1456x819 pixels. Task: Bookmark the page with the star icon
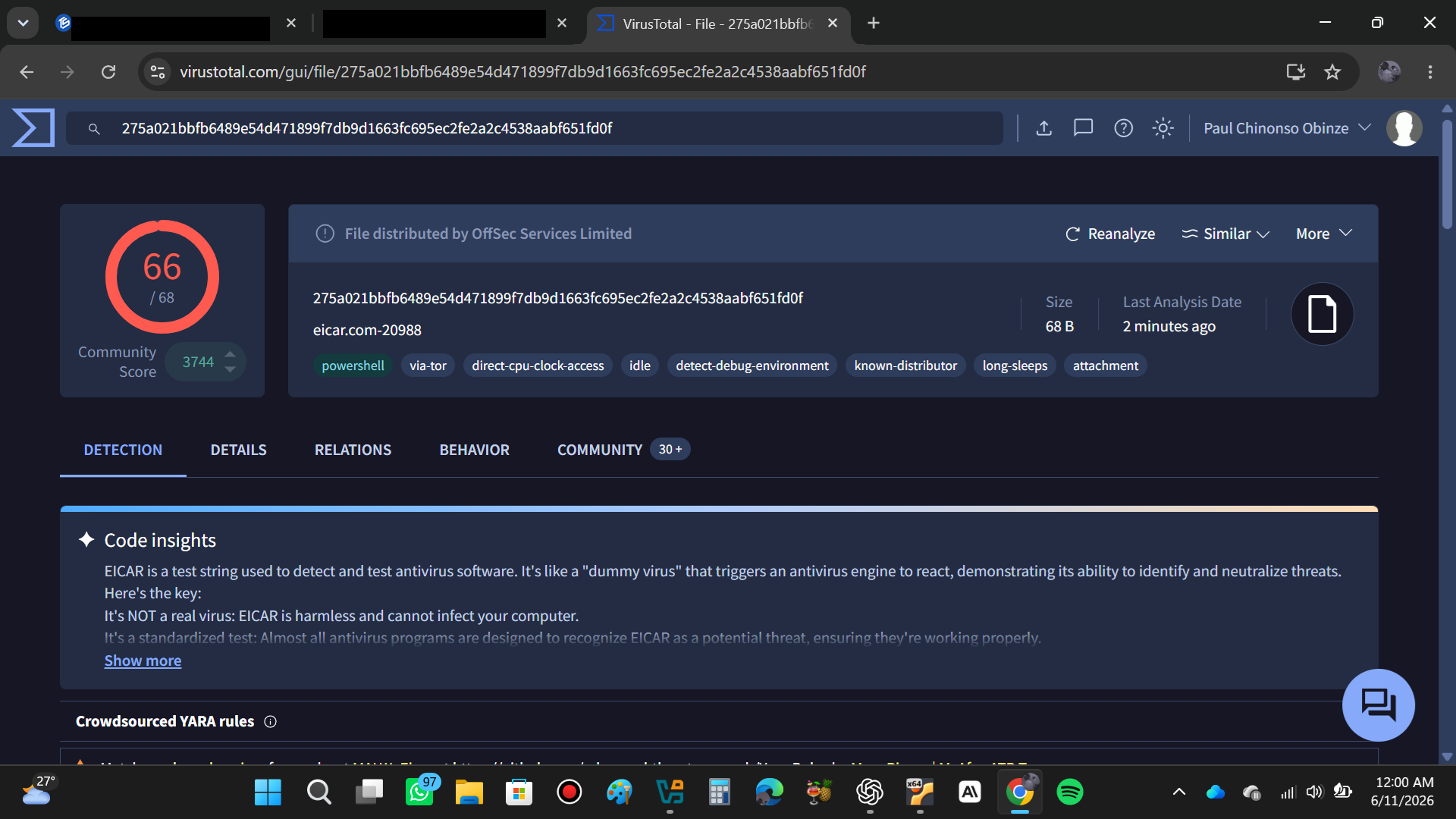pyautogui.click(x=1332, y=71)
